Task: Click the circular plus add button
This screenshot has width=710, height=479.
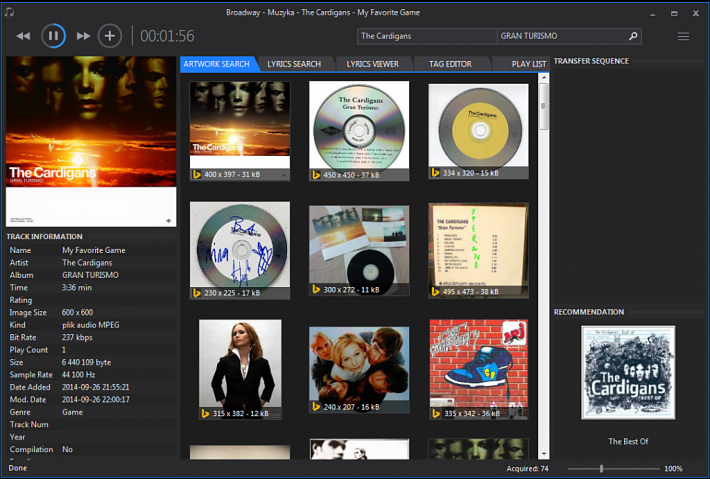Action: tap(110, 36)
